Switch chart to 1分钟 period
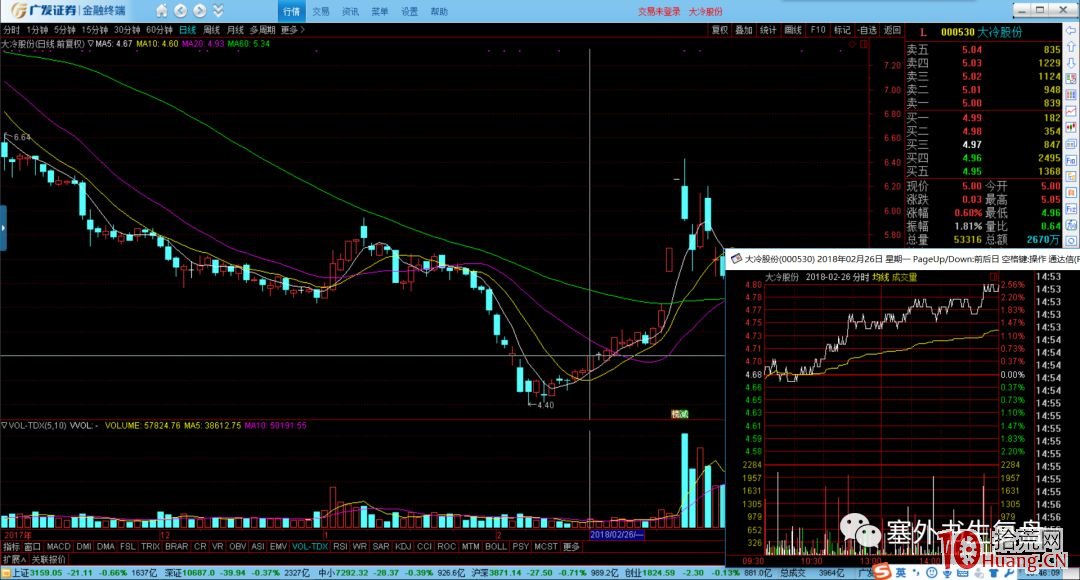This screenshot has width=1080, height=580. tap(37, 30)
